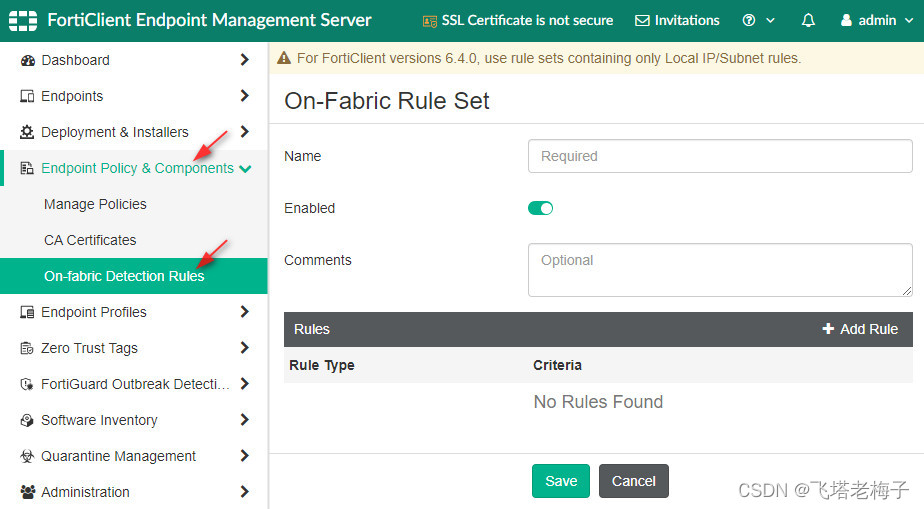Expand FortiGuard Outbreak Detection chevron
This screenshot has width=924, height=509.
(245, 384)
